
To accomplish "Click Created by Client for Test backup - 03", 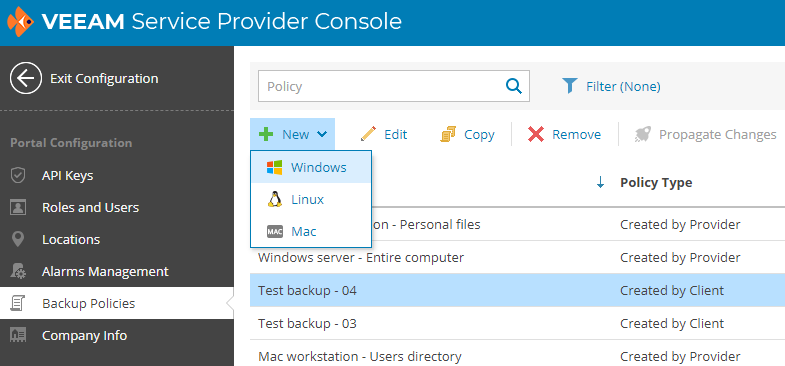I will [672, 323].
